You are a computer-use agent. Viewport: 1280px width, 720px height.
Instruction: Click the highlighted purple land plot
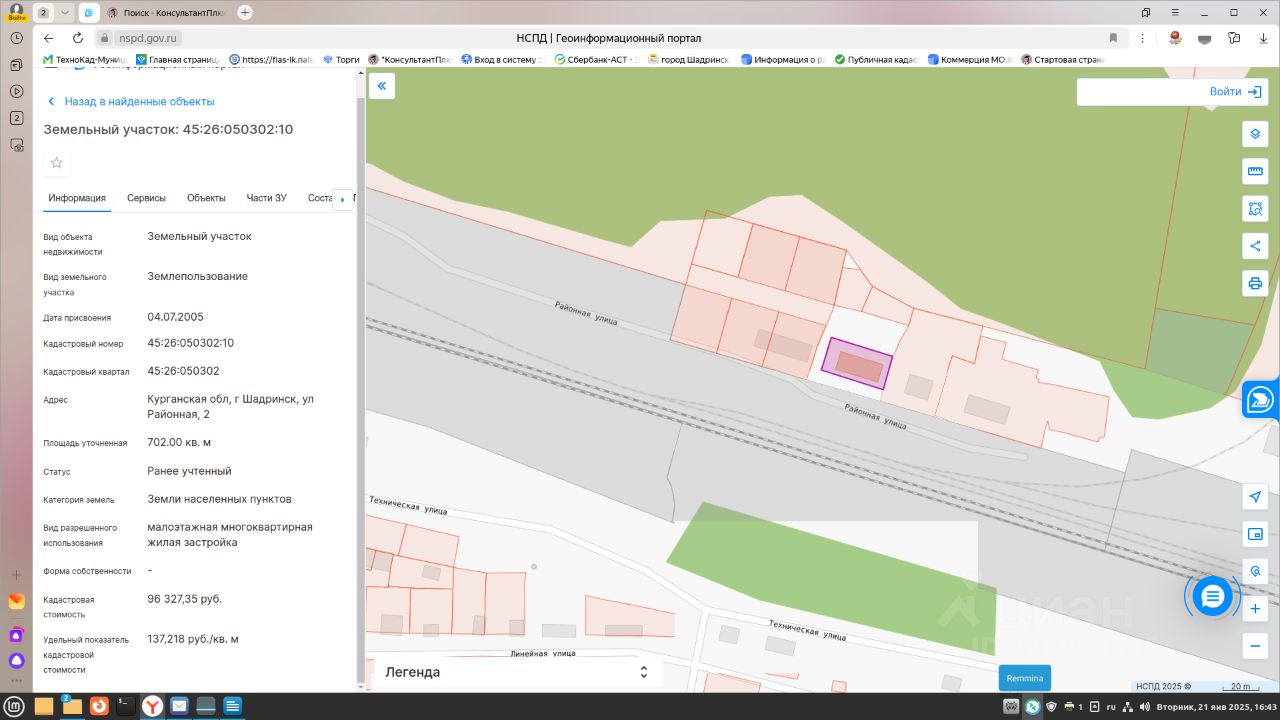(856, 364)
